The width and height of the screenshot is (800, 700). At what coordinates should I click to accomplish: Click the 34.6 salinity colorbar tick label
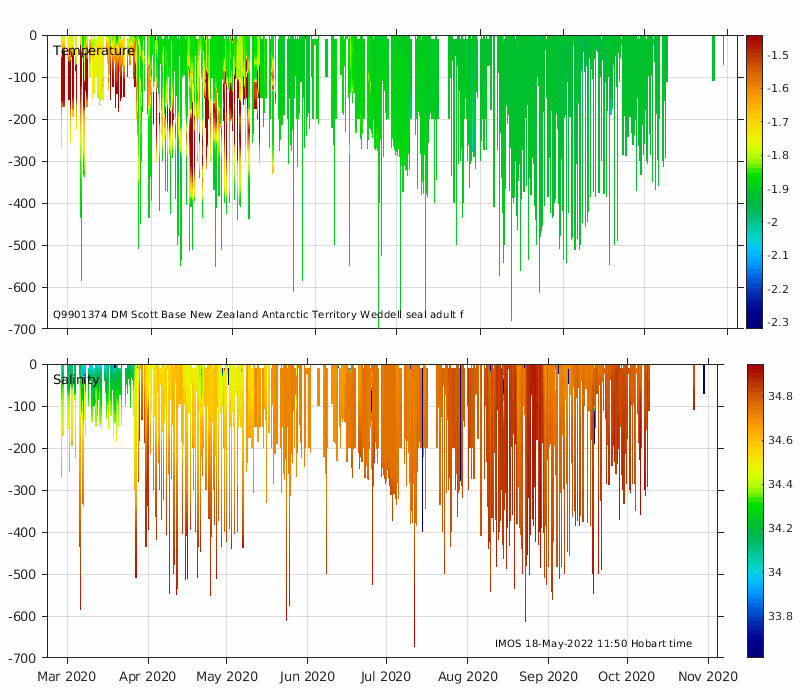pyautogui.click(x=781, y=440)
